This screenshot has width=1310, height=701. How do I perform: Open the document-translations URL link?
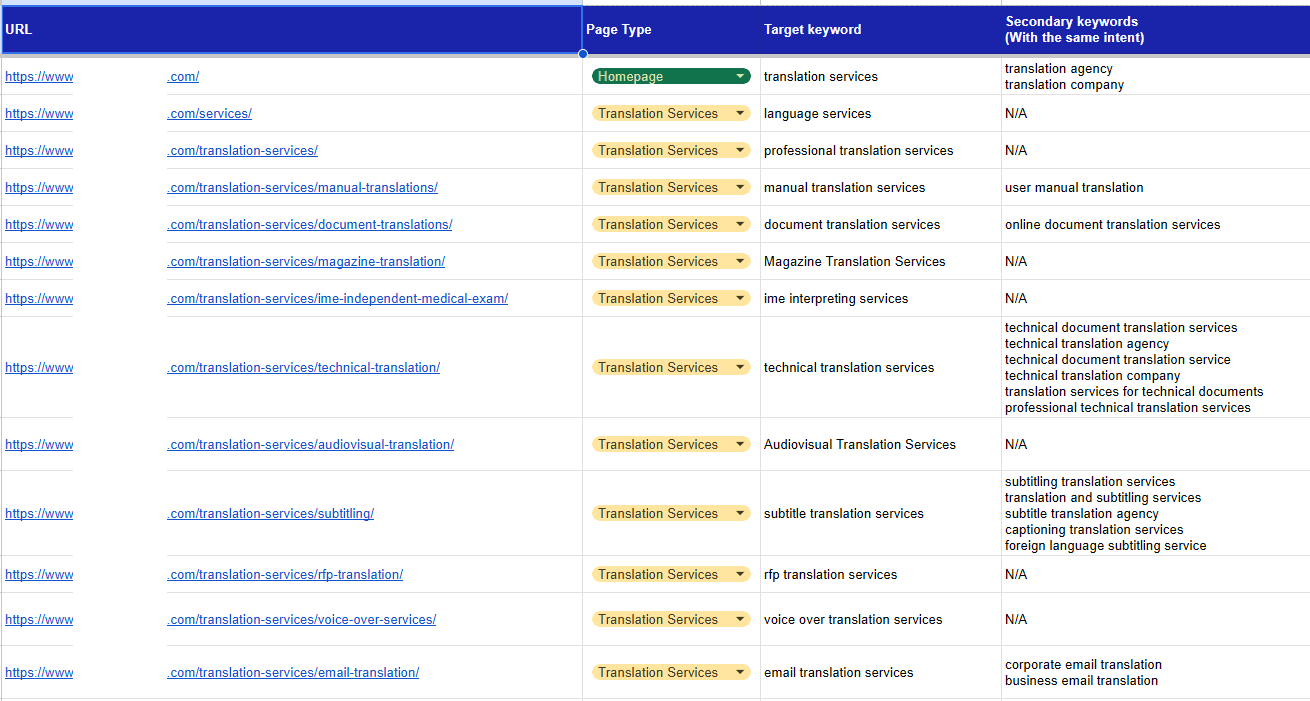coord(310,224)
